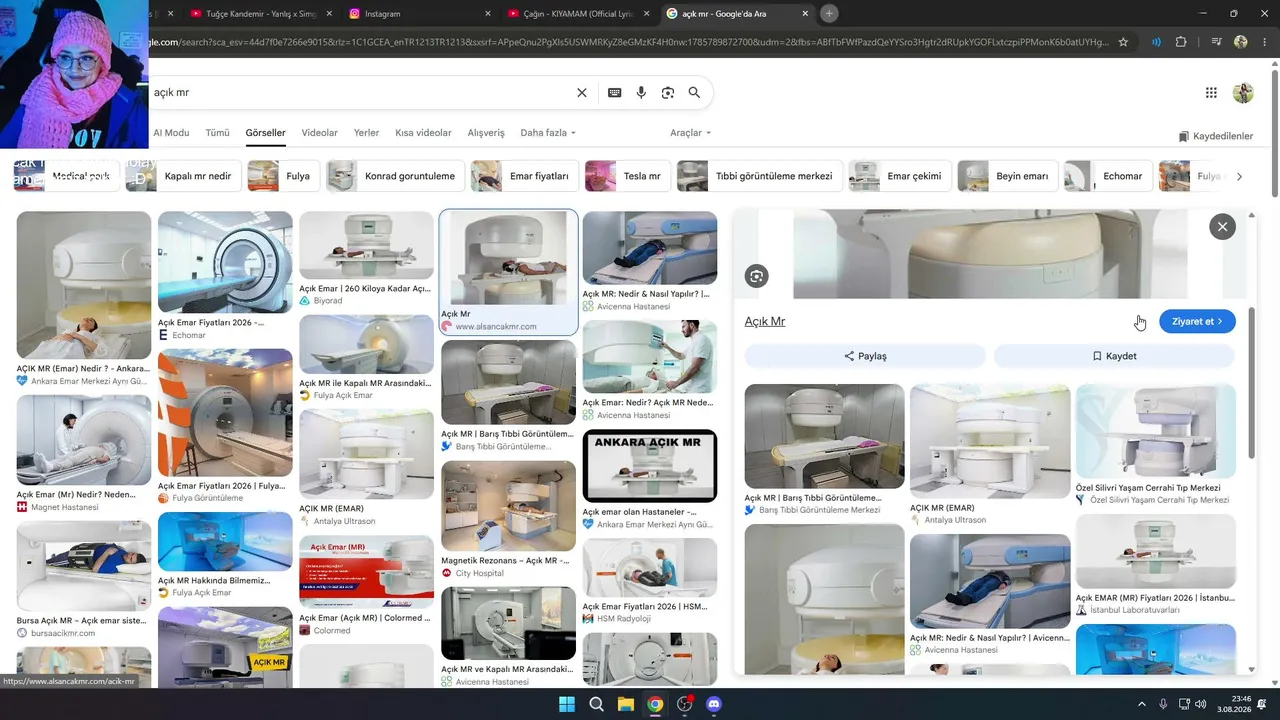Open a new browser tab
Screen dimensions: 1280x720
pyautogui.click(x=829, y=13)
